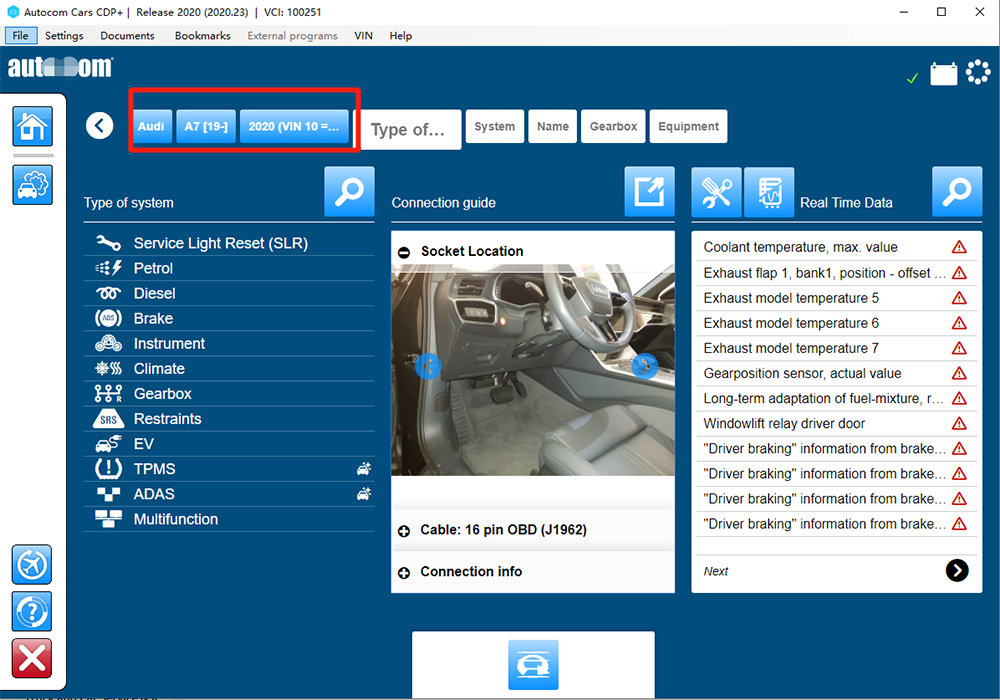Select the Name step button
This screenshot has height=700, width=1000.
click(x=552, y=126)
